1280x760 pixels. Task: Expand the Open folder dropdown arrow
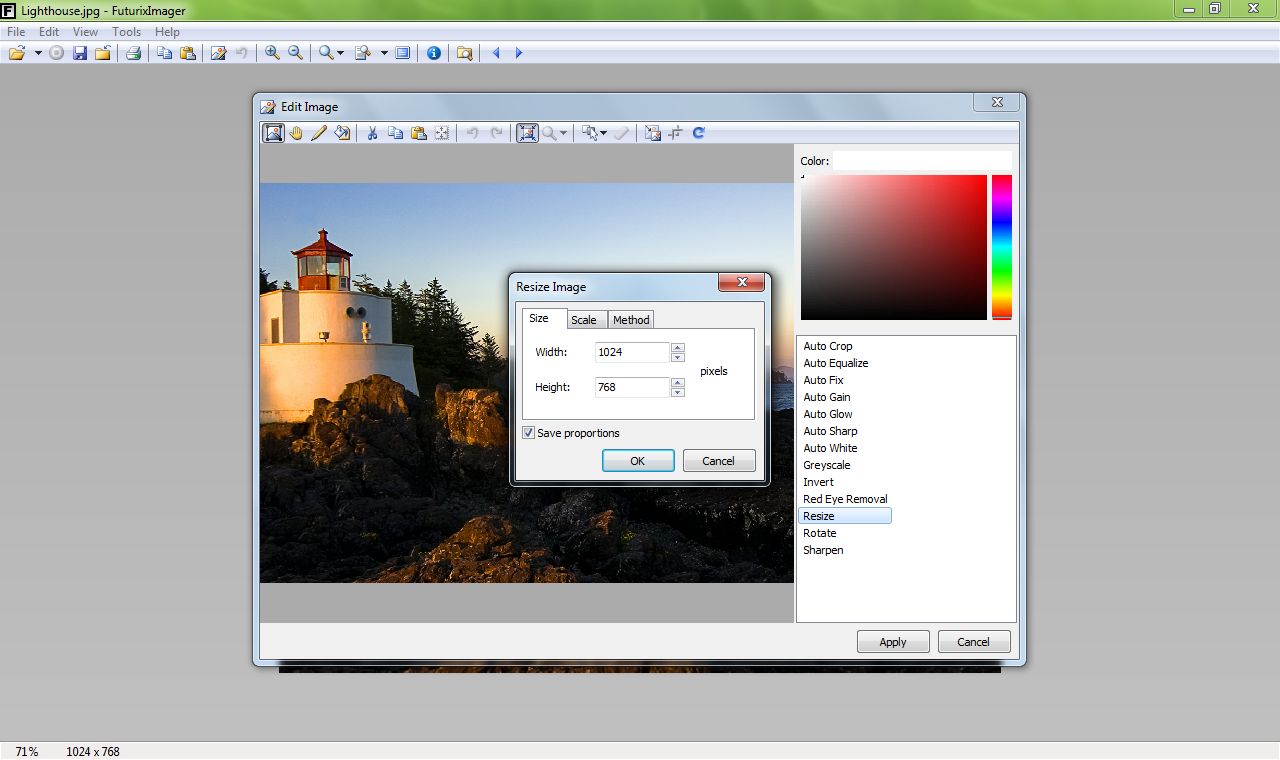(38, 53)
